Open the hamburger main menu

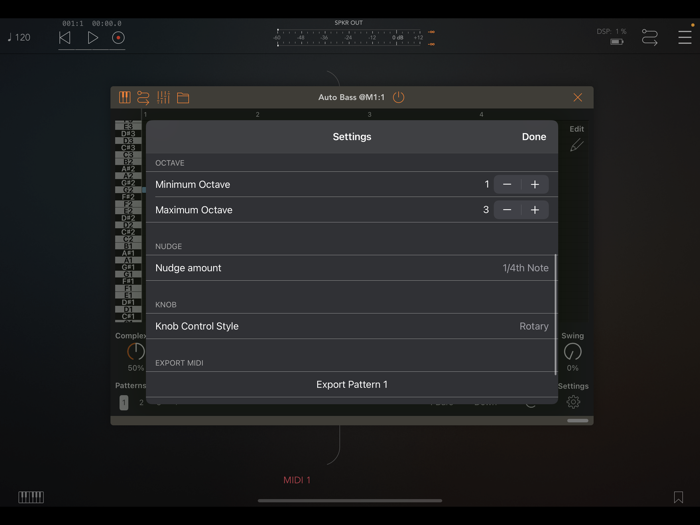click(684, 38)
